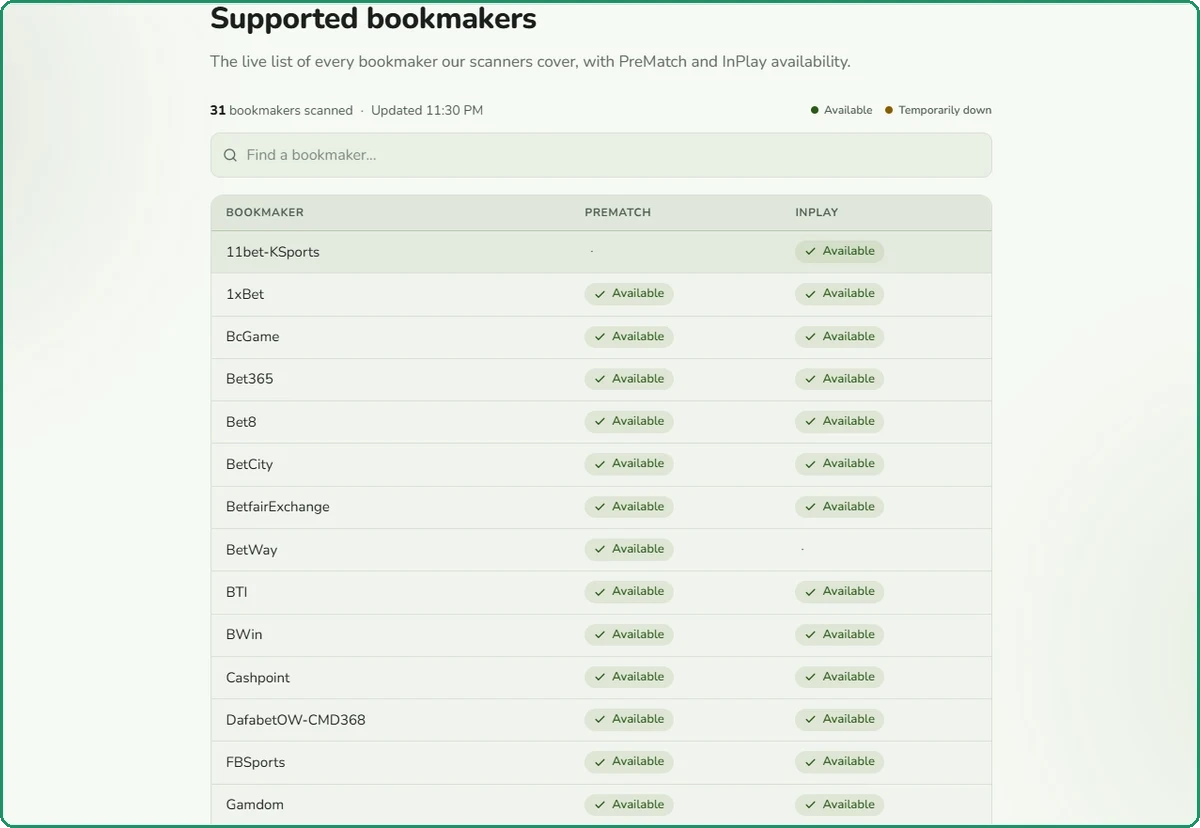
Task: Click 1xBet InPlay Available badge
Action: (840, 294)
